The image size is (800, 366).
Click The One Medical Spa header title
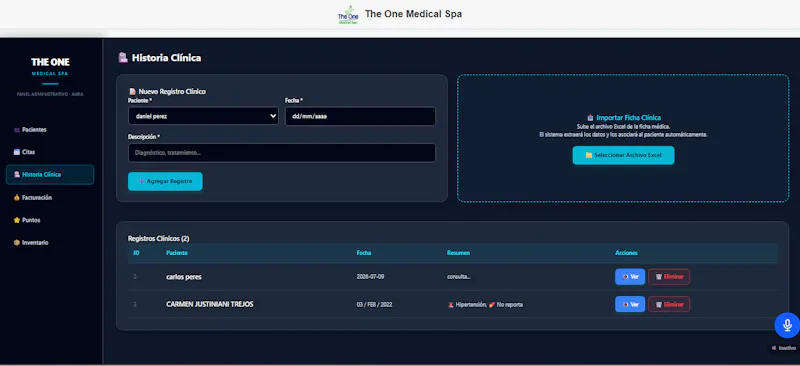coord(413,14)
